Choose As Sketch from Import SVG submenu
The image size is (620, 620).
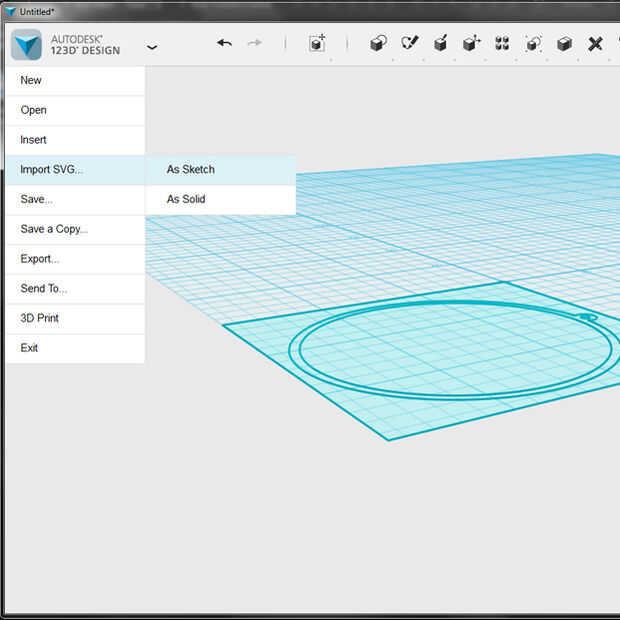pos(191,170)
